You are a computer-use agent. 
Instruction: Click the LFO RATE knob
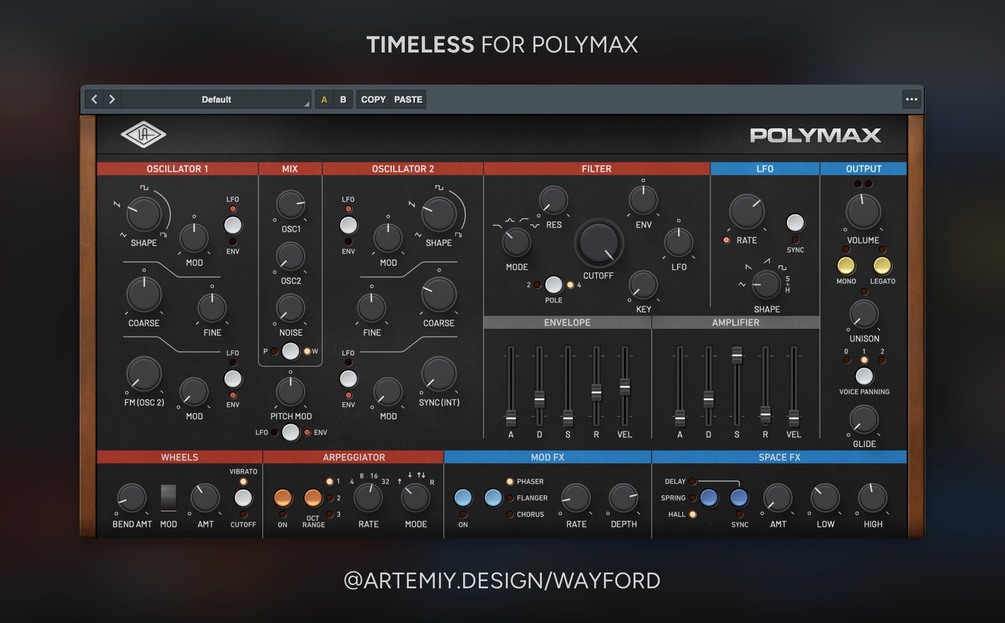pyautogui.click(x=747, y=211)
